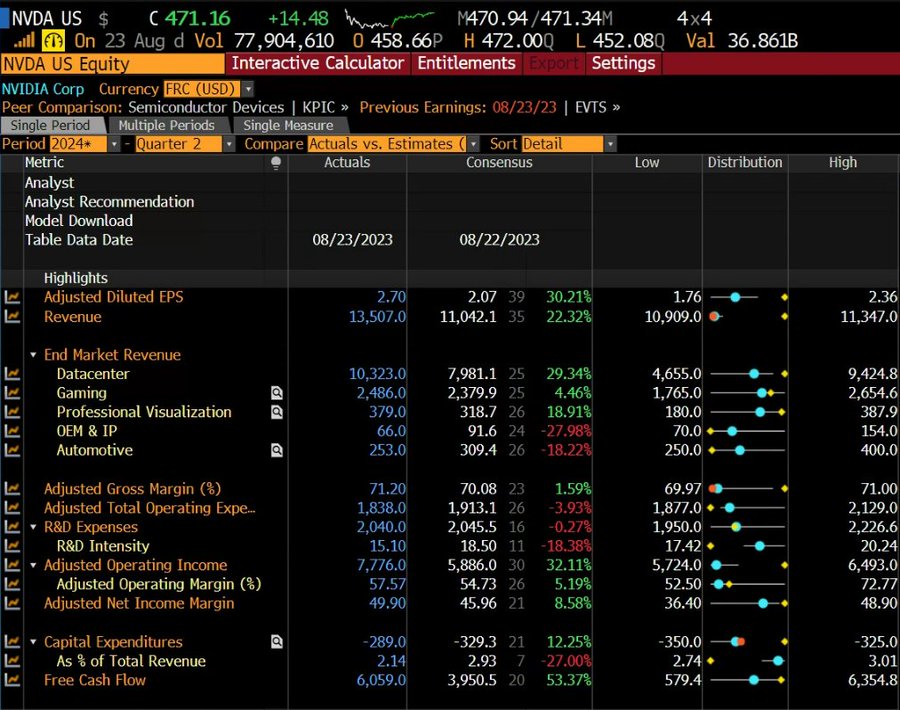Viewport: 900px width, 710px height.
Task: Switch to the Single Measure tab
Action: 288,125
